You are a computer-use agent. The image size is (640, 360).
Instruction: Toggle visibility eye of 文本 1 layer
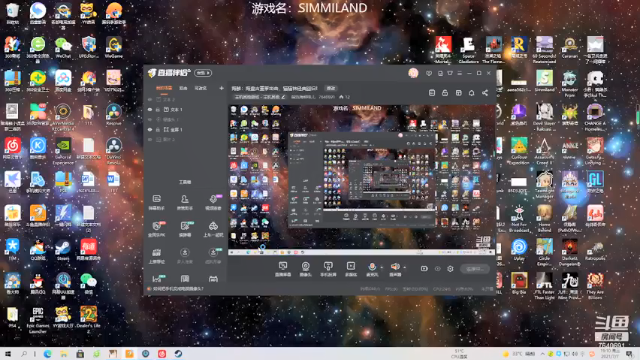(150, 110)
